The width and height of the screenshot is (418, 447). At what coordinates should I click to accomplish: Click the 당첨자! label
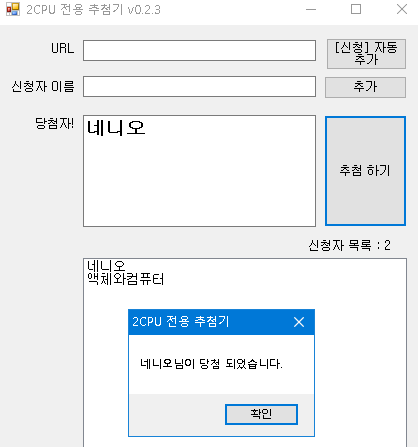(55, 124)
